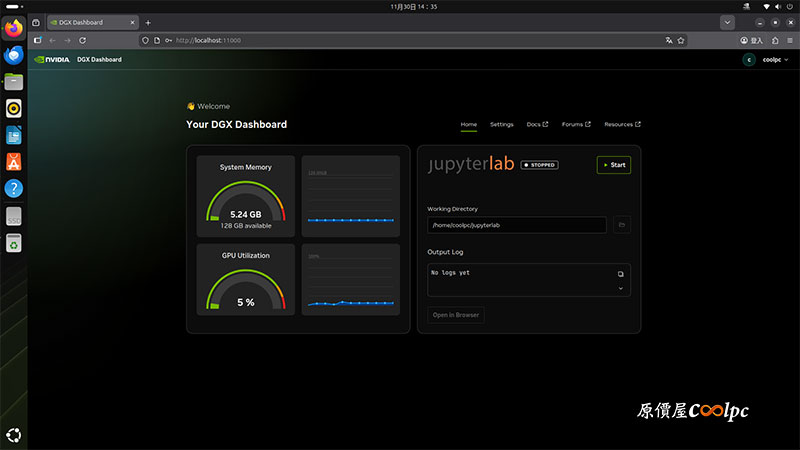800x450 pixels.
Task: Click the folder browse icon beside Working Directory
Action: click(621, 225)
